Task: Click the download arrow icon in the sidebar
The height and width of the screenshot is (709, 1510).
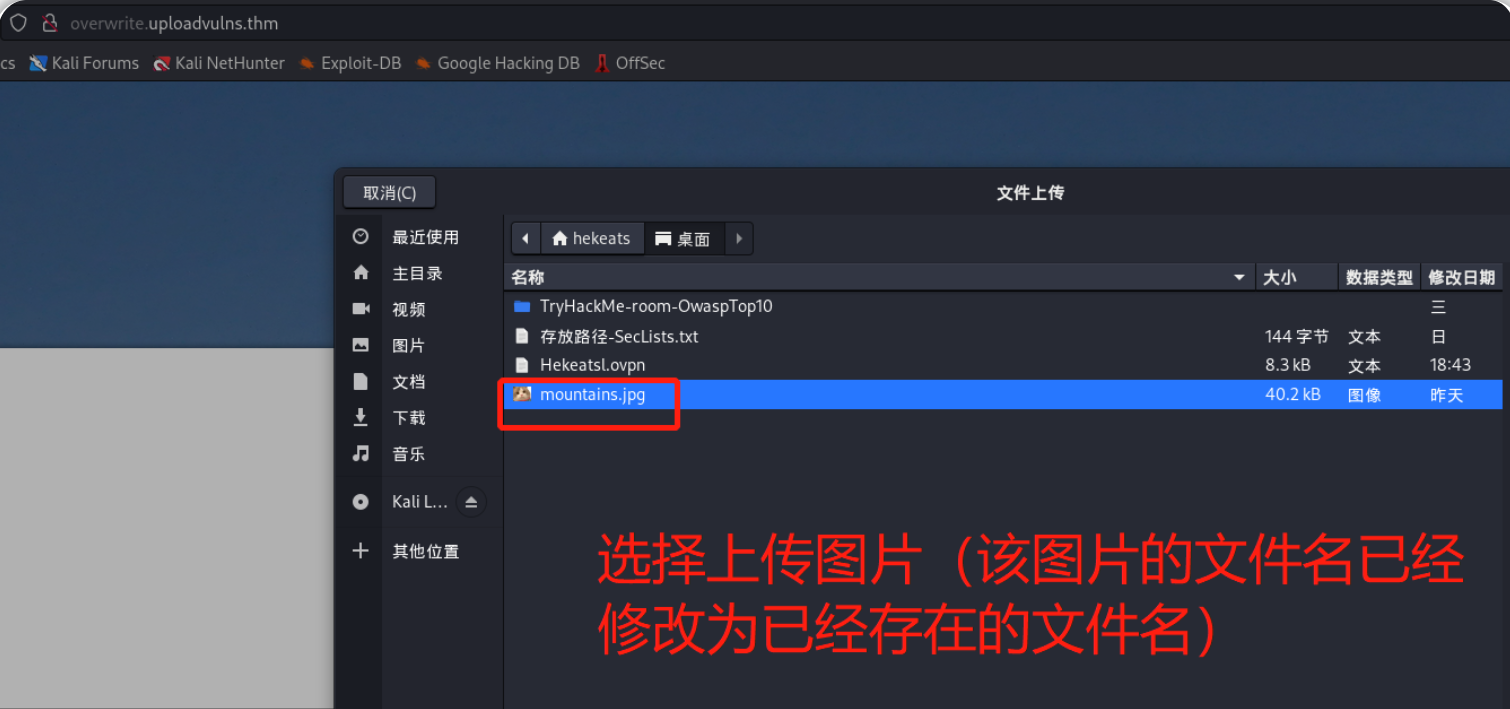Action: 361,417
